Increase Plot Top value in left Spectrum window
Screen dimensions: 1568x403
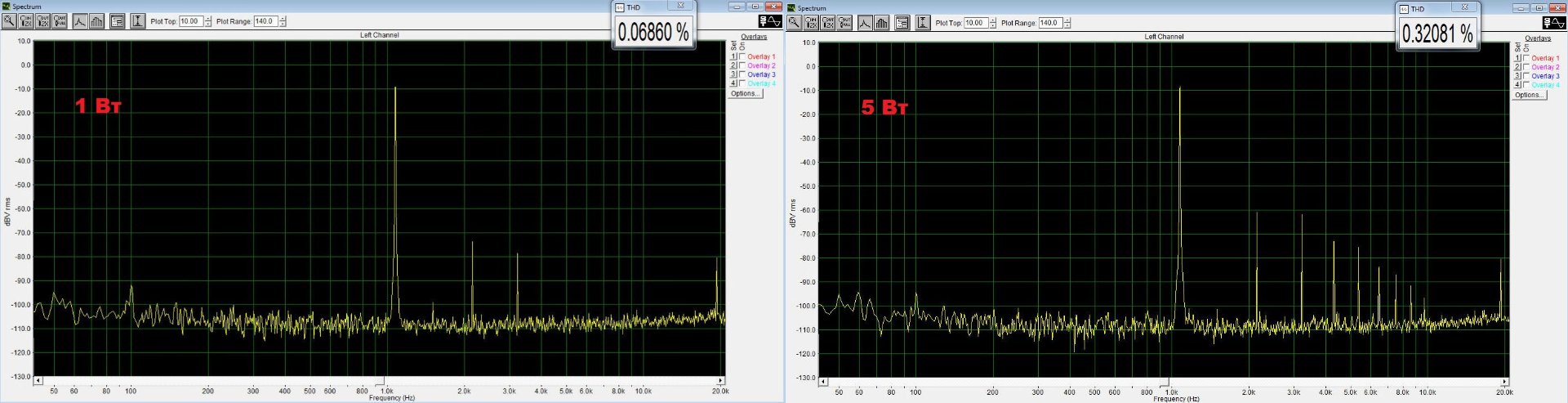pos(208,19)
